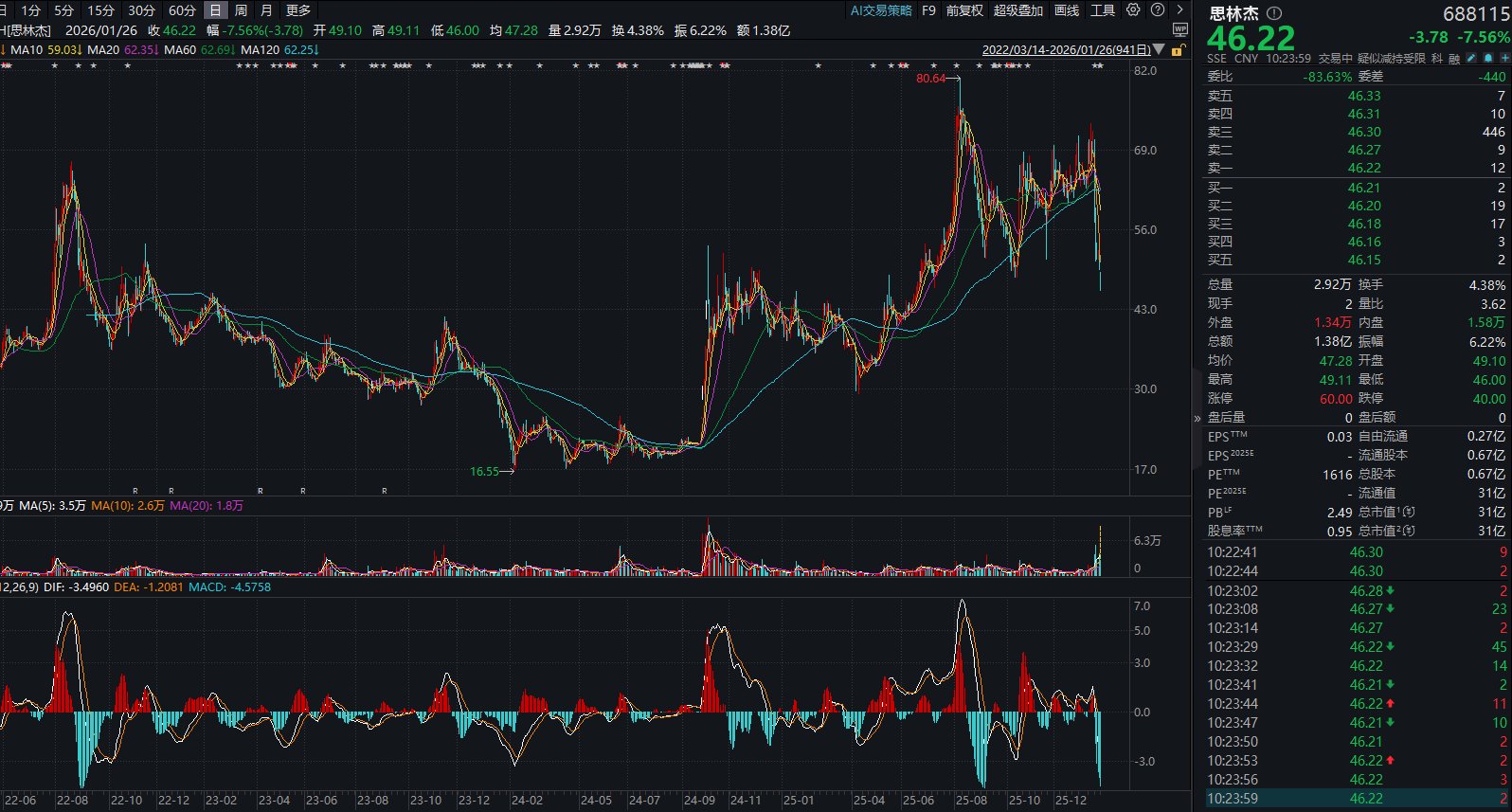Collapse side panel with double chevron
This screenshot has width=1512, height=812.
point(1197,418)
